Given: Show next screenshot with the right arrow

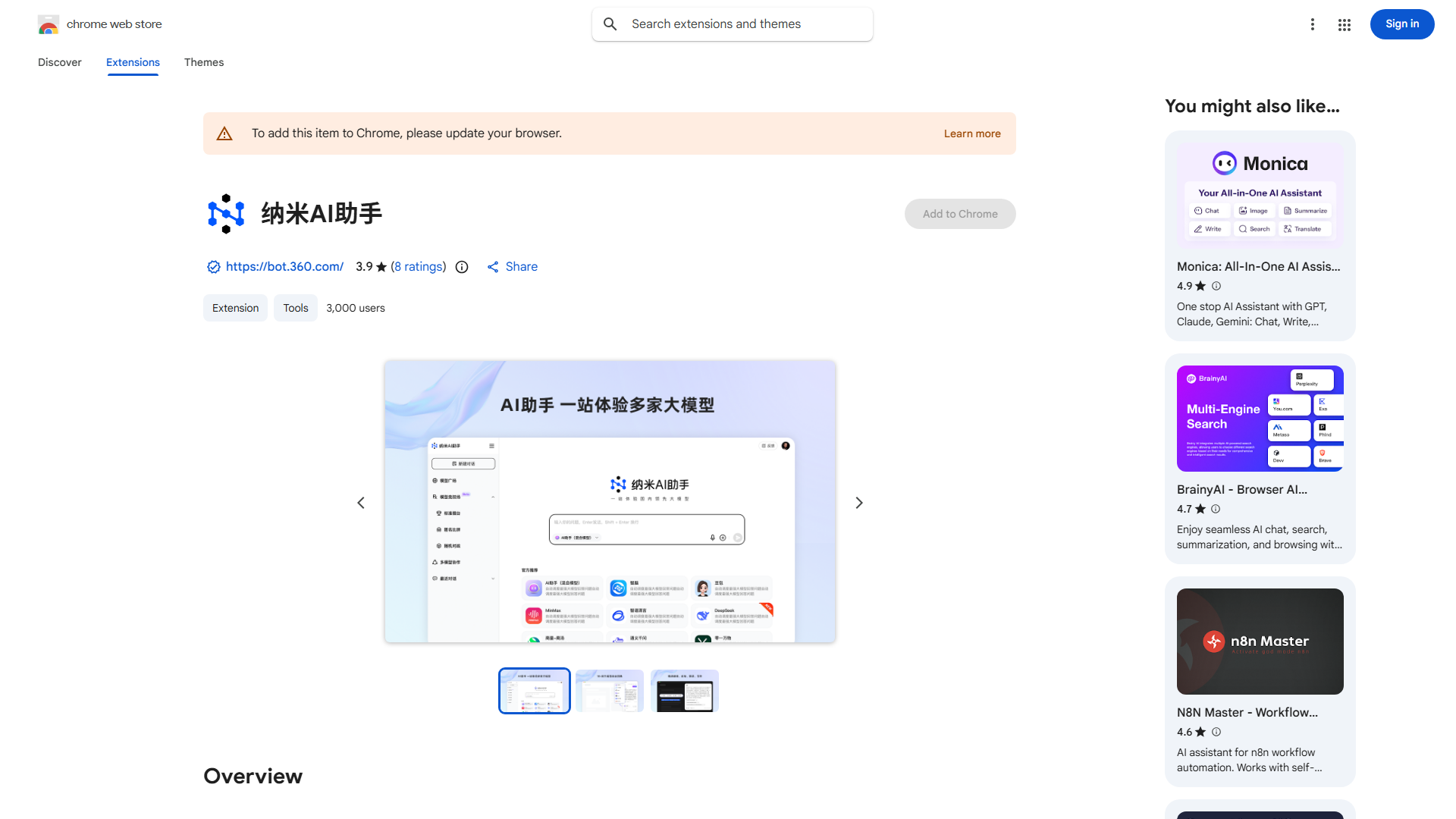Looking at the screenshot, I should click(x=858, y=502).
